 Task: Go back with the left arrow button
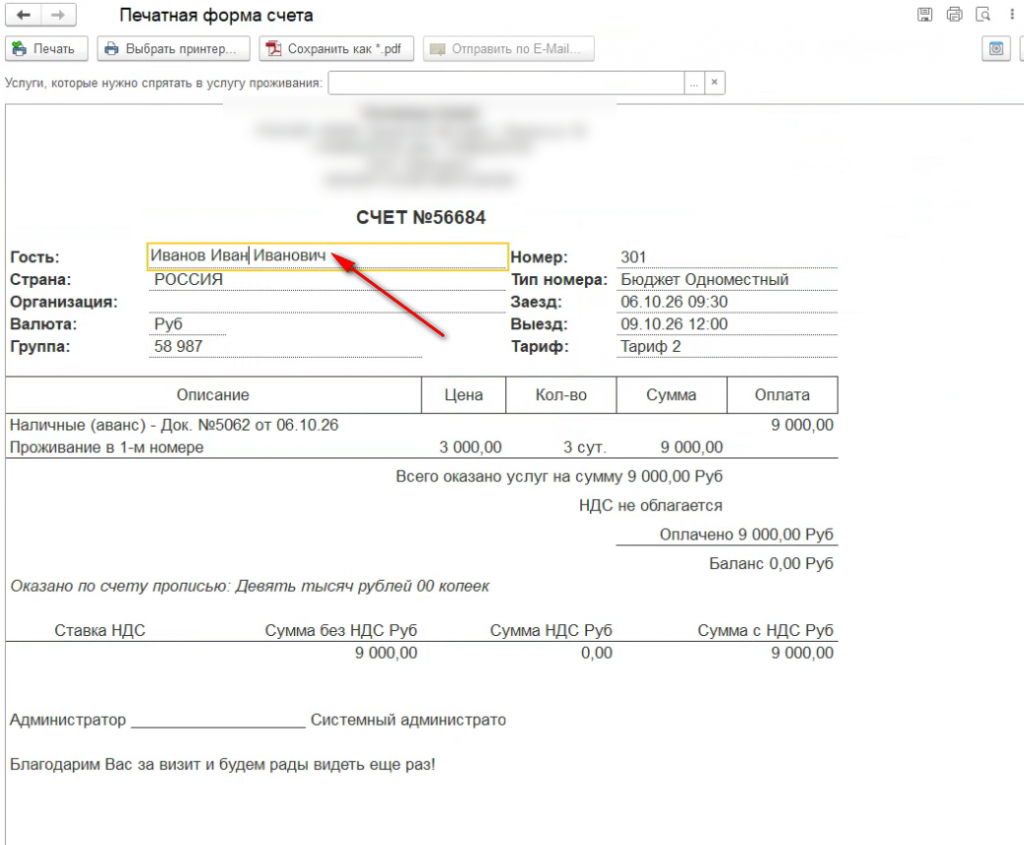[x=24, y=15]
